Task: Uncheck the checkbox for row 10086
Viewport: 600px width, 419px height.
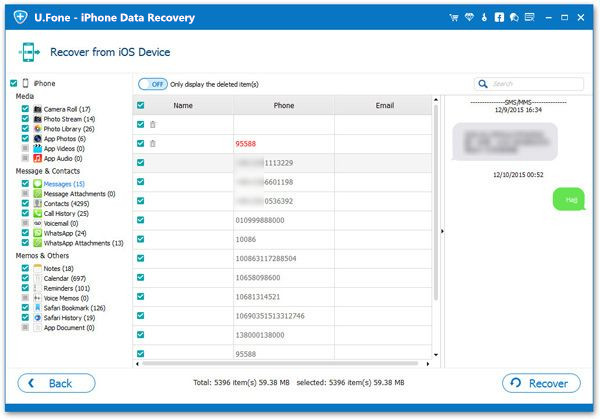Action: click(x=140, y=239)
